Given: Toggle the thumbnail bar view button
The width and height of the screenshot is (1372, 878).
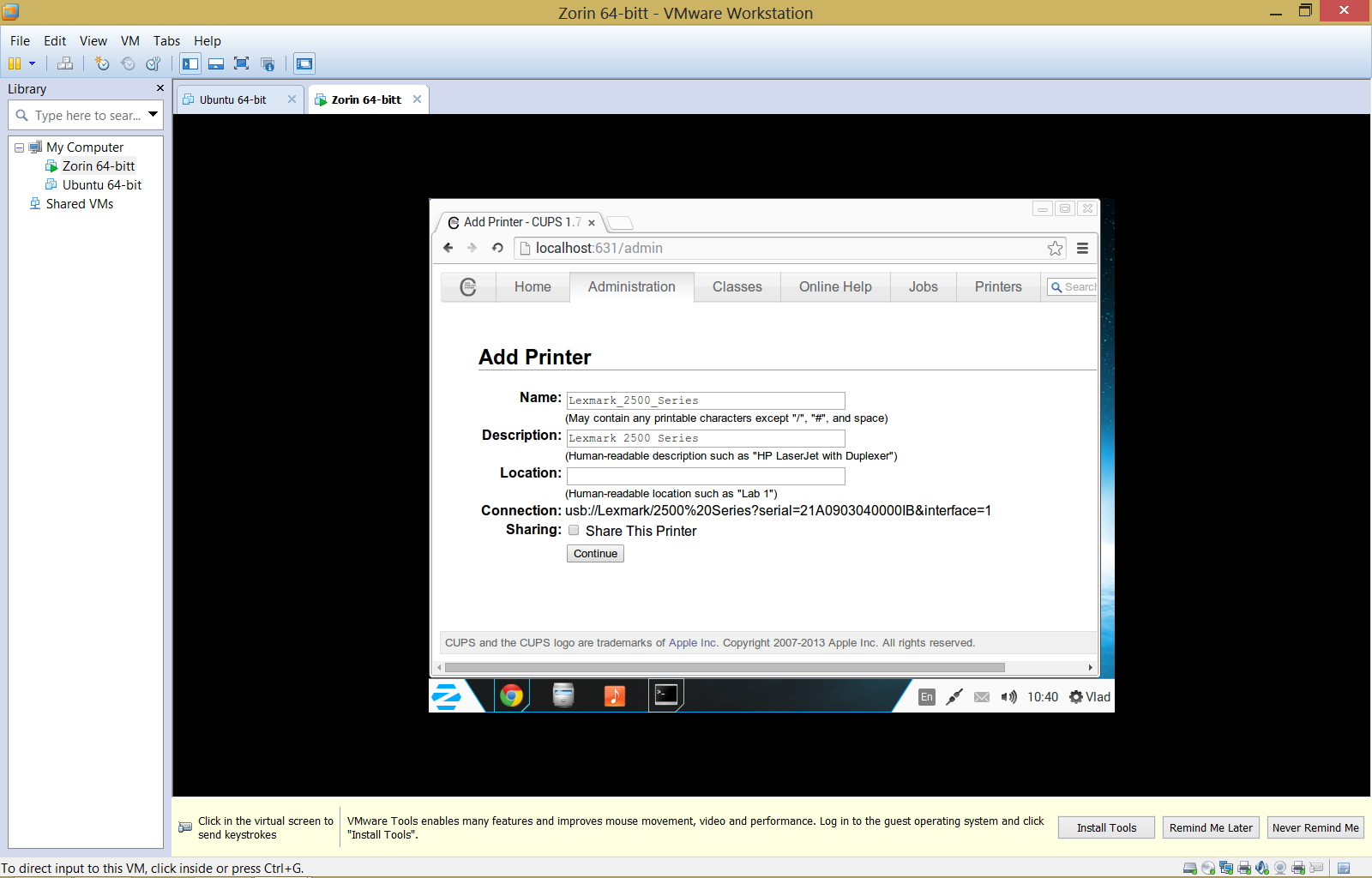Looking at the screenshot, I should coord(216,63).
